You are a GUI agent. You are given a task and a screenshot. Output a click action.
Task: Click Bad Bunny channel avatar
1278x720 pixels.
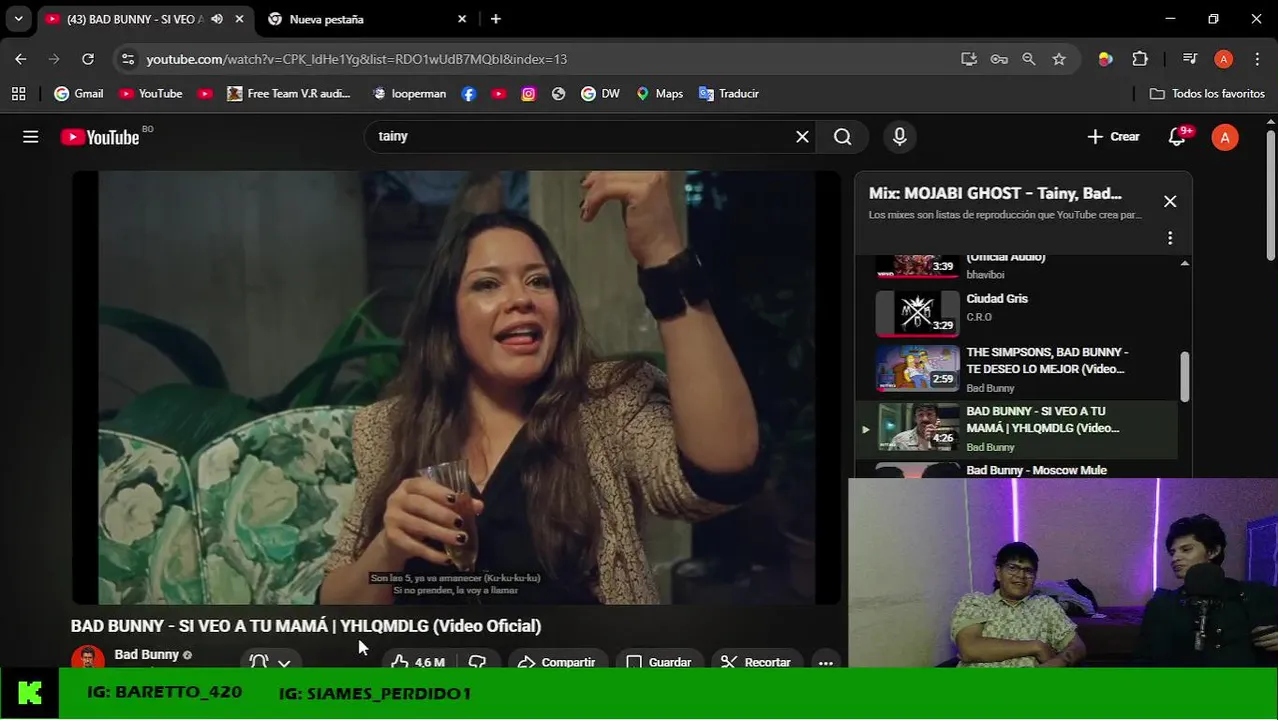coord(88,658)
